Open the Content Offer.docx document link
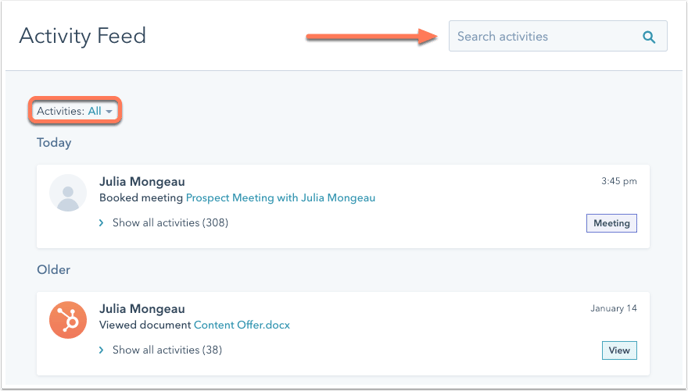The width and height of the screenshot is (688, 391). click(x=242, y=325)
